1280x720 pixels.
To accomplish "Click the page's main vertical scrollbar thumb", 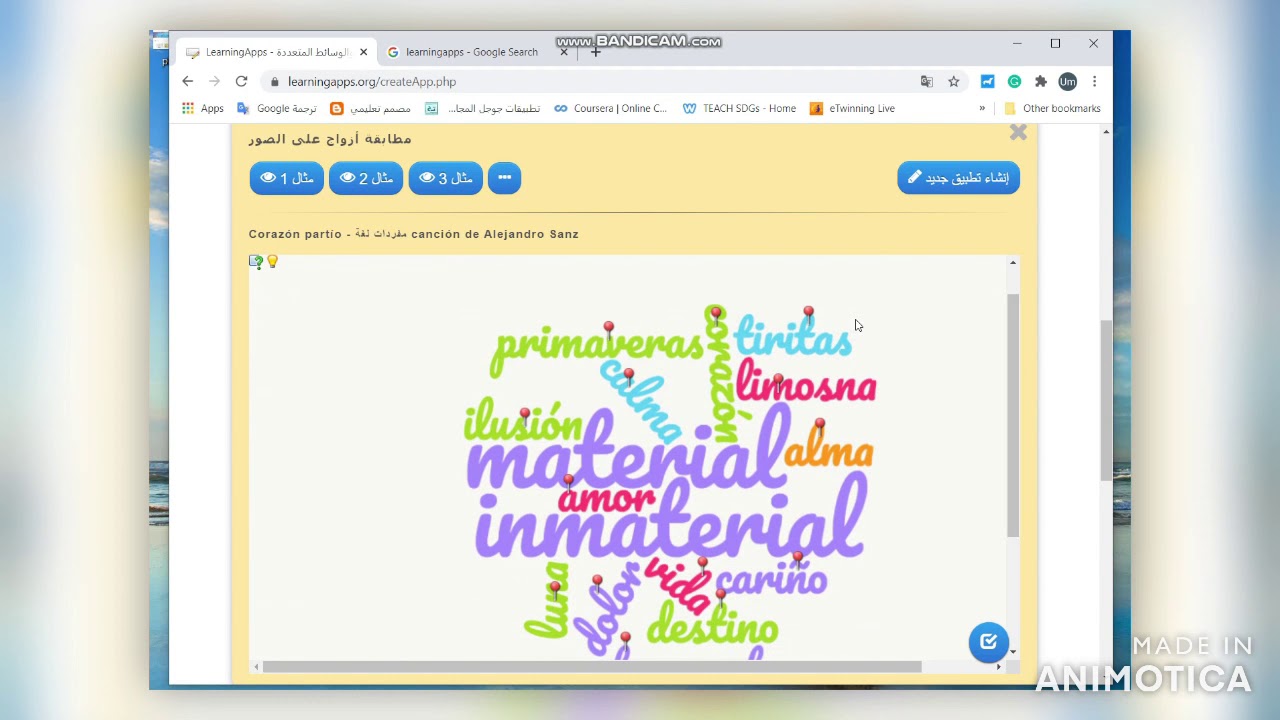I will 1106,400.
